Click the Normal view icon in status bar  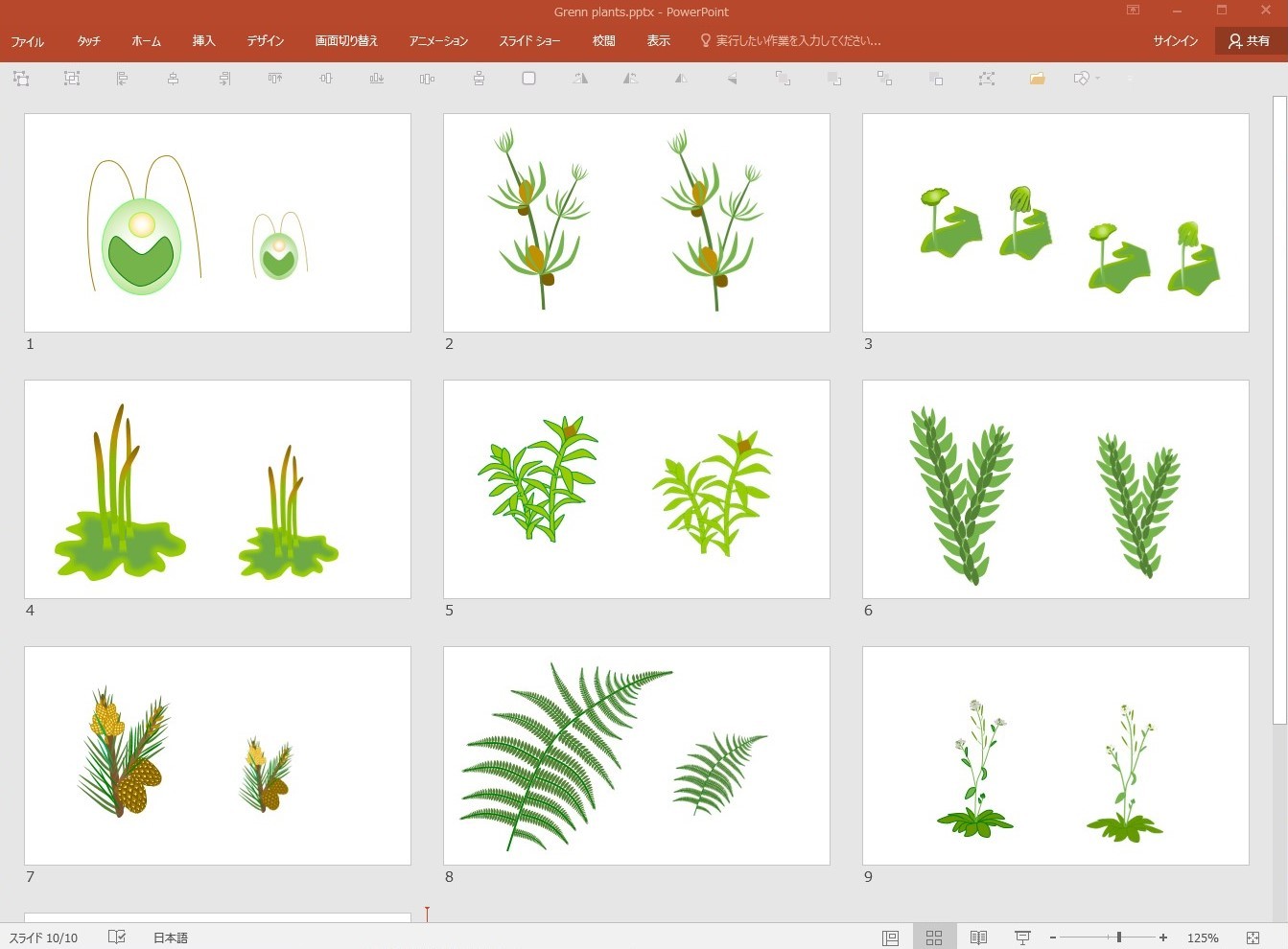click(890, 937)
